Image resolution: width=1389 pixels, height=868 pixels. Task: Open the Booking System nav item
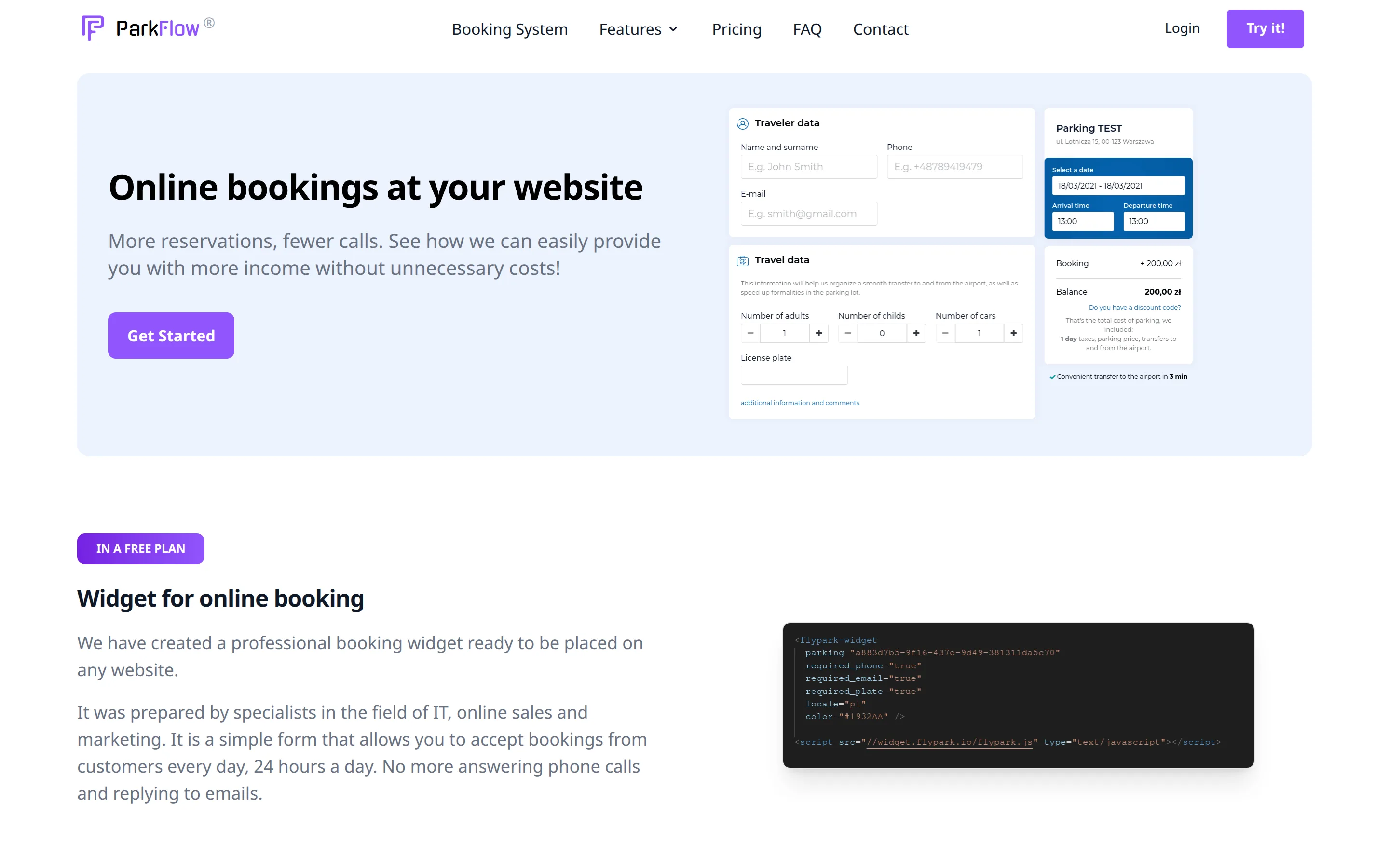(510, 29)
